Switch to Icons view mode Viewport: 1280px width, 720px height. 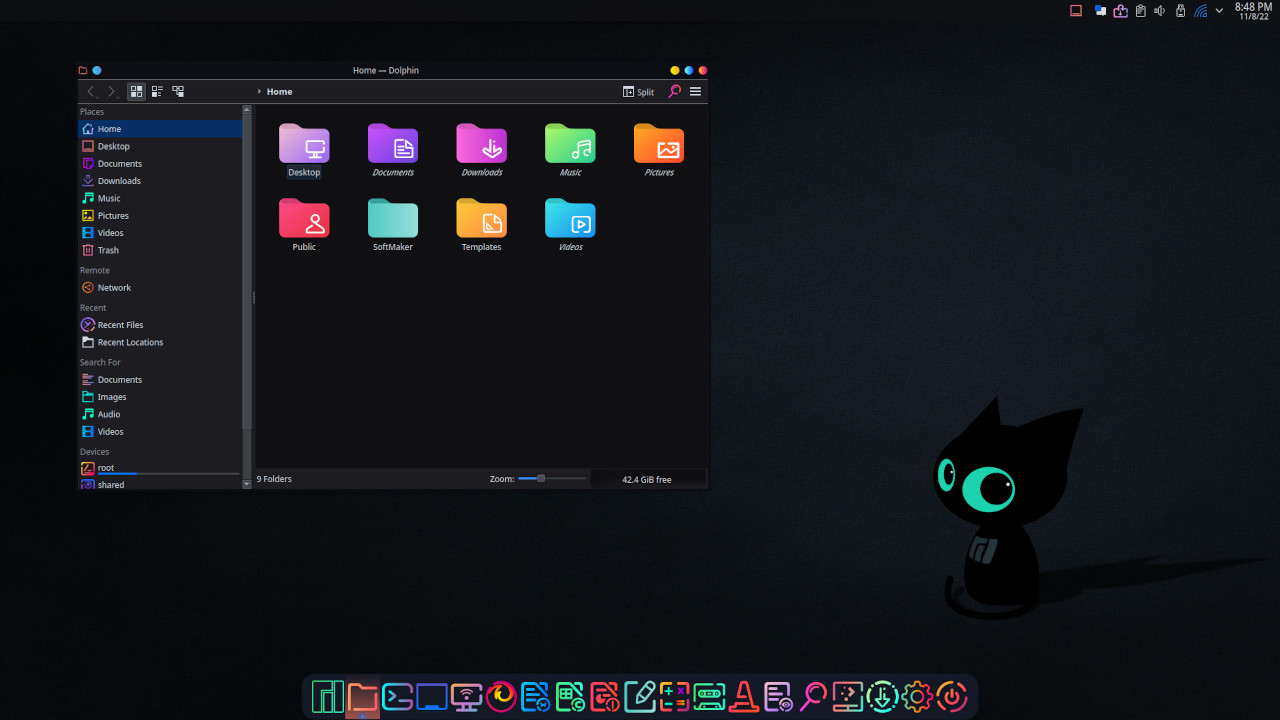[x=137, y=91]
